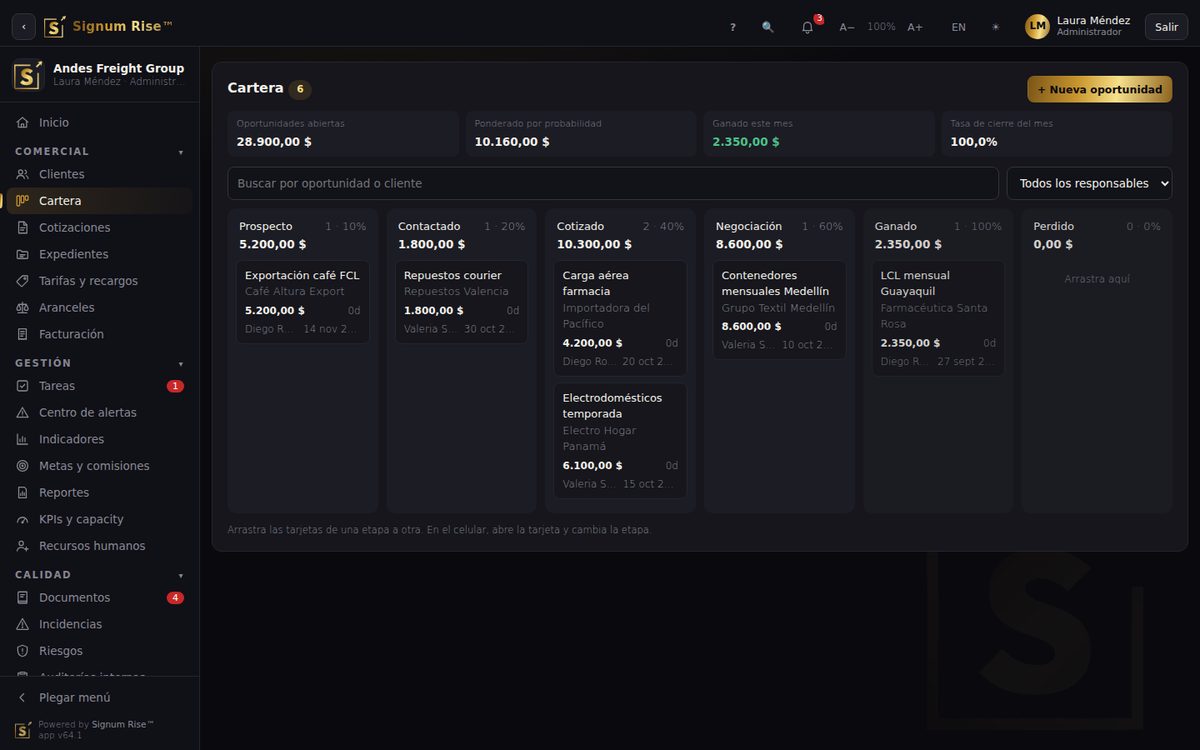This screenshot has height=750, width=1200.
Task: Click the Perdido column header
Action: (x=1097, y=235)
